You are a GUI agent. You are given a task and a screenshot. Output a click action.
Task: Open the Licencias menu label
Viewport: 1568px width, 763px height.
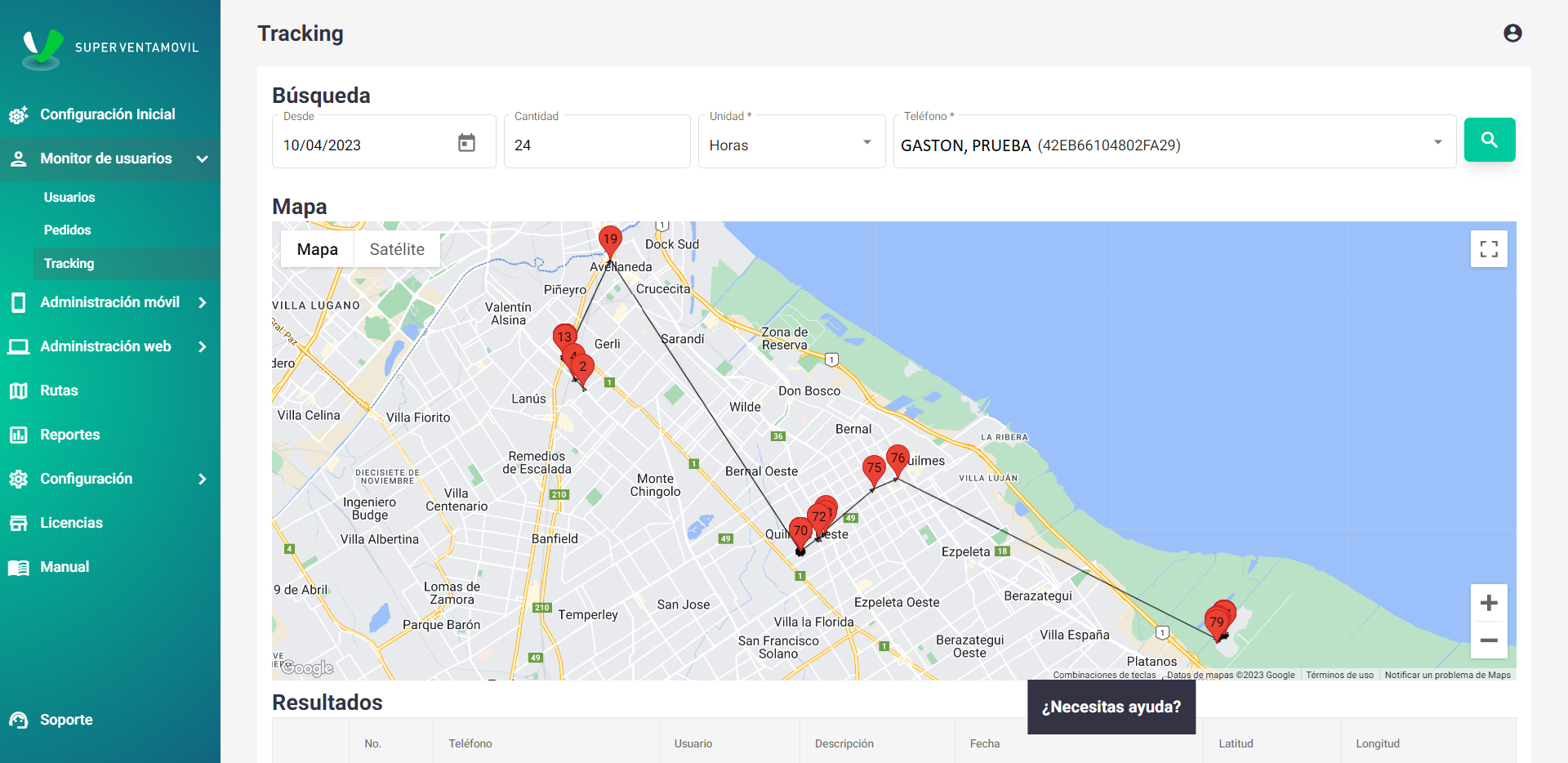click(x=72, y=523)
